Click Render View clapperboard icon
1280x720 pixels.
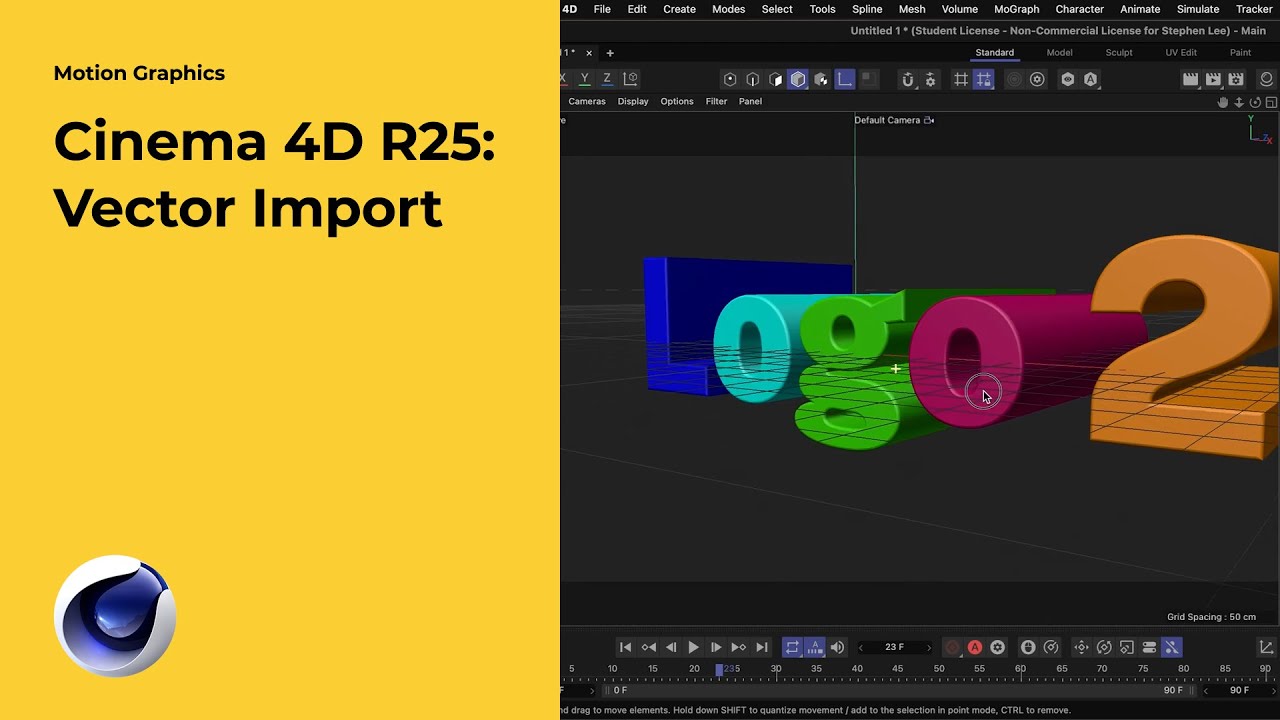1190,79
